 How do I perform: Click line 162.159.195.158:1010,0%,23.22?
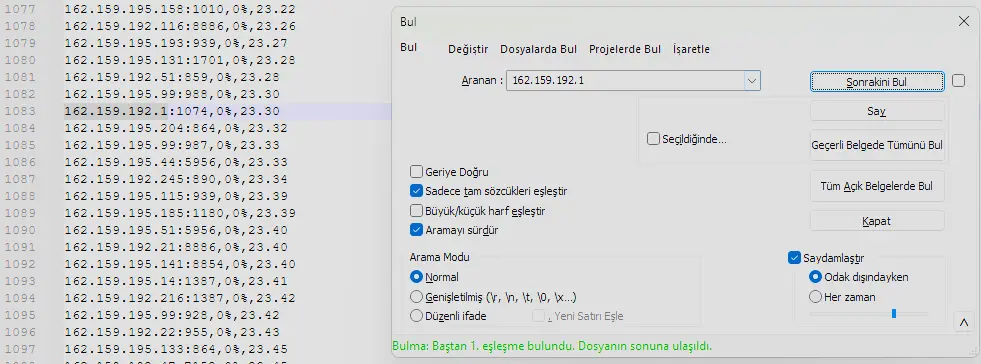[180, 9]
